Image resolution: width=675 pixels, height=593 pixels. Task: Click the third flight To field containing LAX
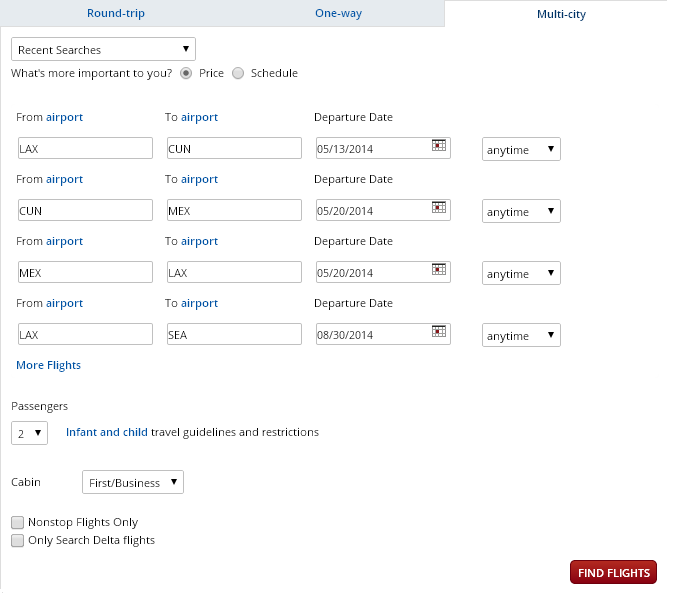point(234,272)
